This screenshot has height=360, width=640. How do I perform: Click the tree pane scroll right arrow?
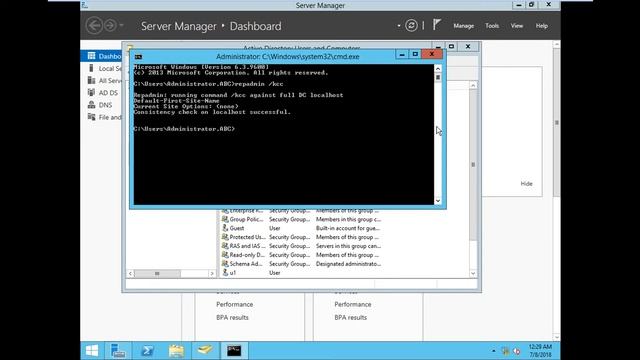click(x=212, y=273)
